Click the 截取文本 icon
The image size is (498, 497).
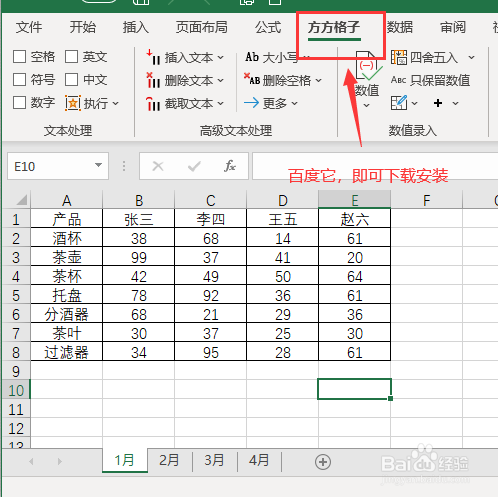[x=153, y=103]
